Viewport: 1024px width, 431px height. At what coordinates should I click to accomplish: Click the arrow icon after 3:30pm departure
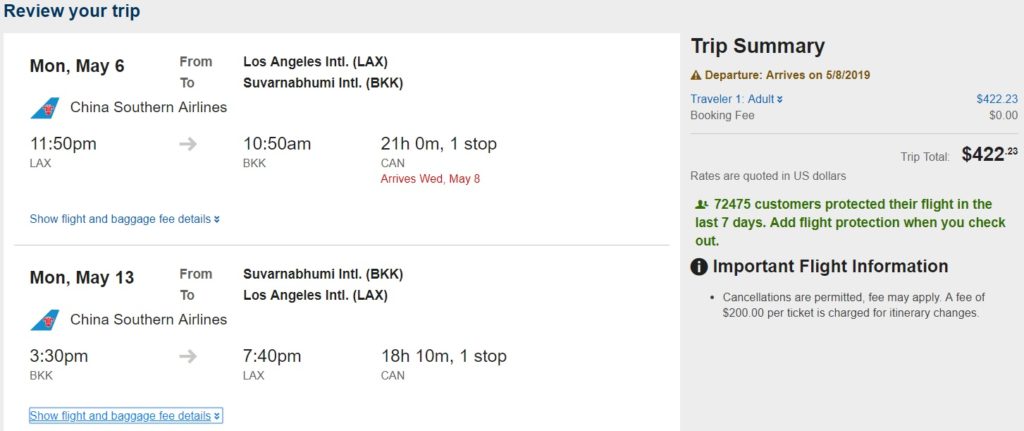click(188, 356)
